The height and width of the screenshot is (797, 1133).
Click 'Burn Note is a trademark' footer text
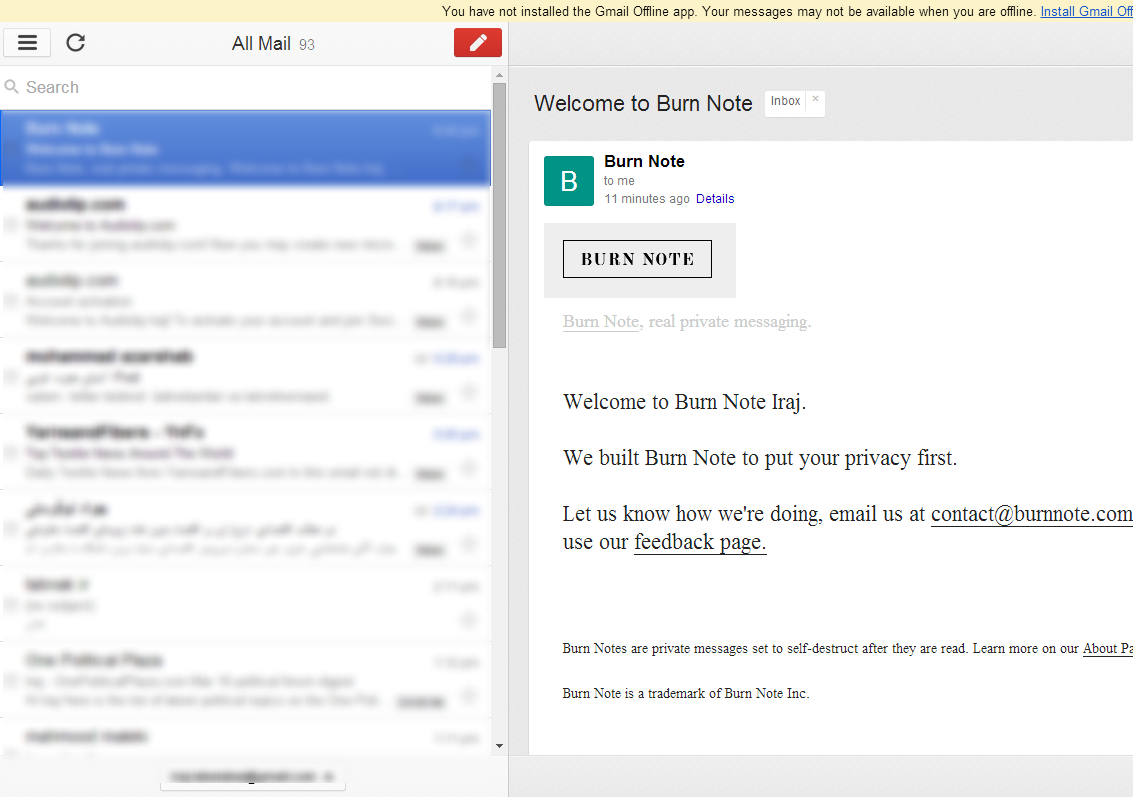[x=686, y=693]
